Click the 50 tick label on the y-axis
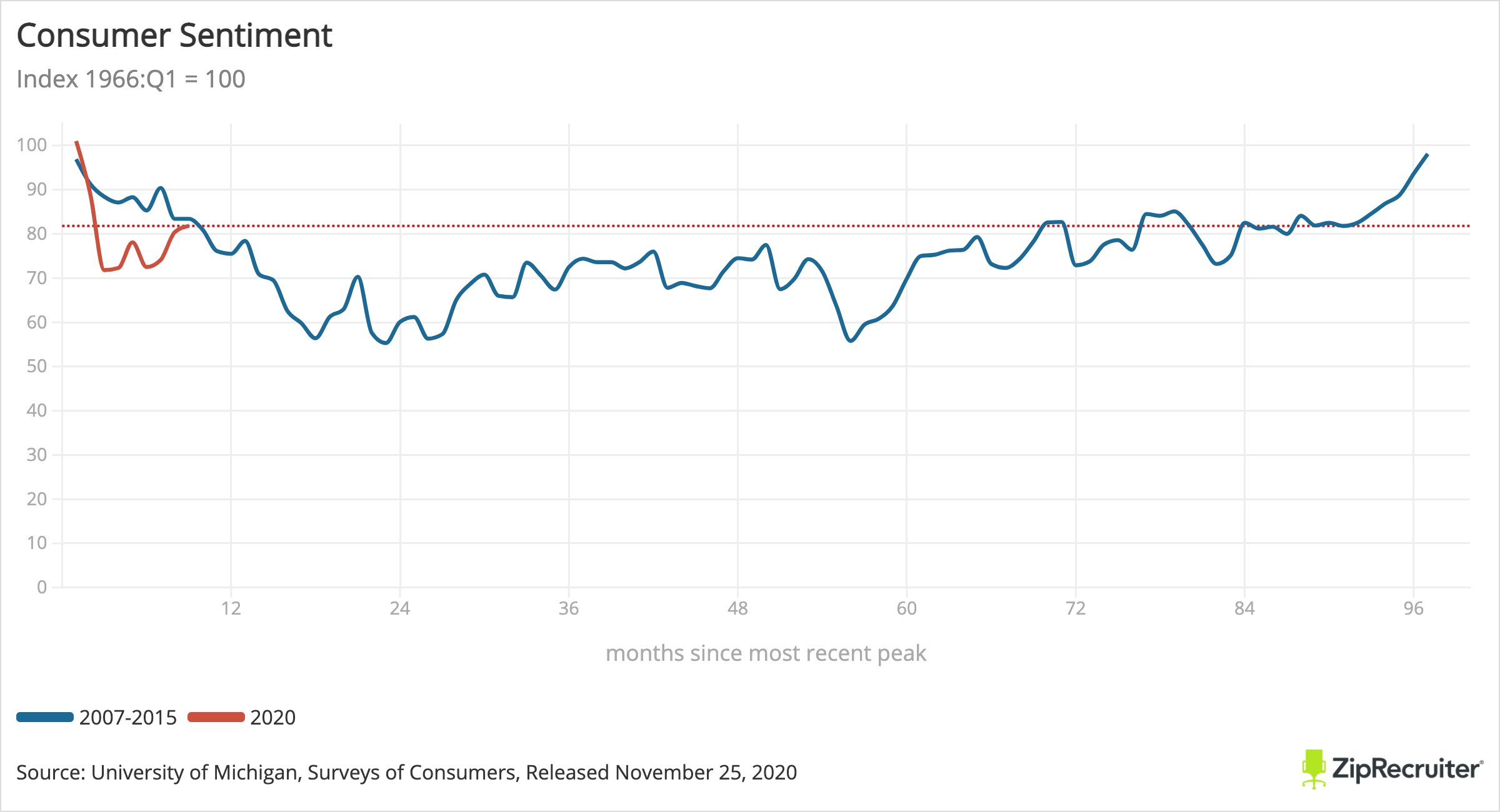The image size is (1500, 812). [x=37, y=366]
